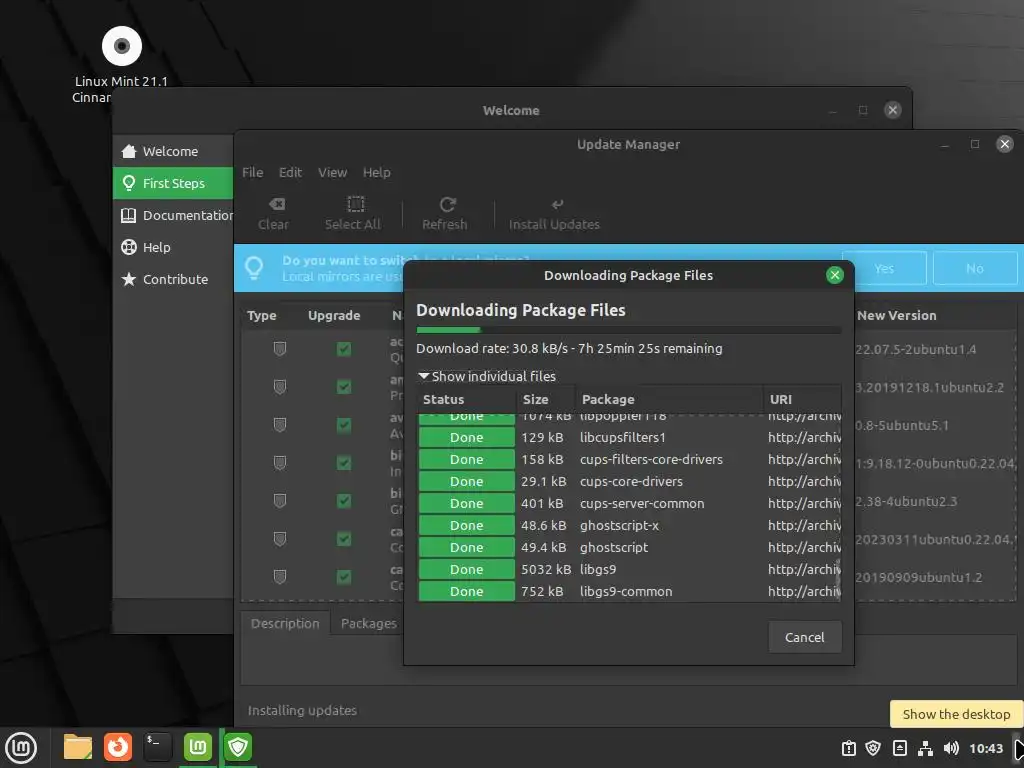This screenshot has width=1024, height=768.
Task: Click the notes tray icon beside the network icon
Action: 899,748
